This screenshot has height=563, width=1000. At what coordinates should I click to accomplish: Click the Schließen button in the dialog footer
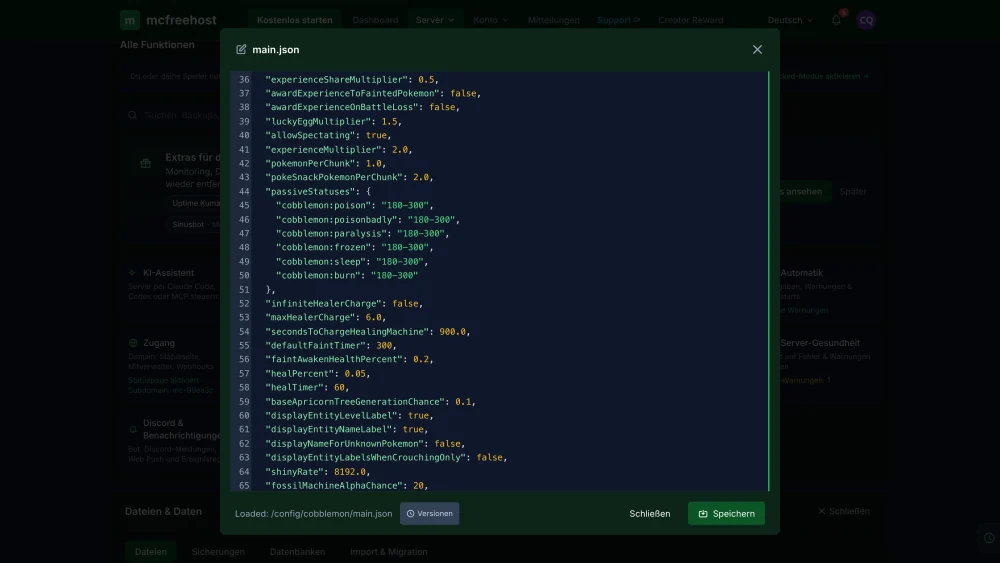point(649,513)
